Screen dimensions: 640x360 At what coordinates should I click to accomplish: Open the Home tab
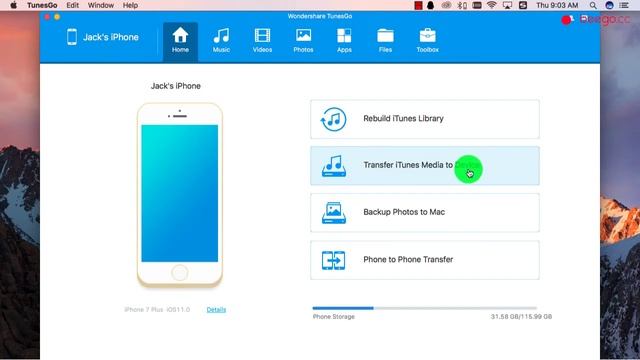point(180,41)
